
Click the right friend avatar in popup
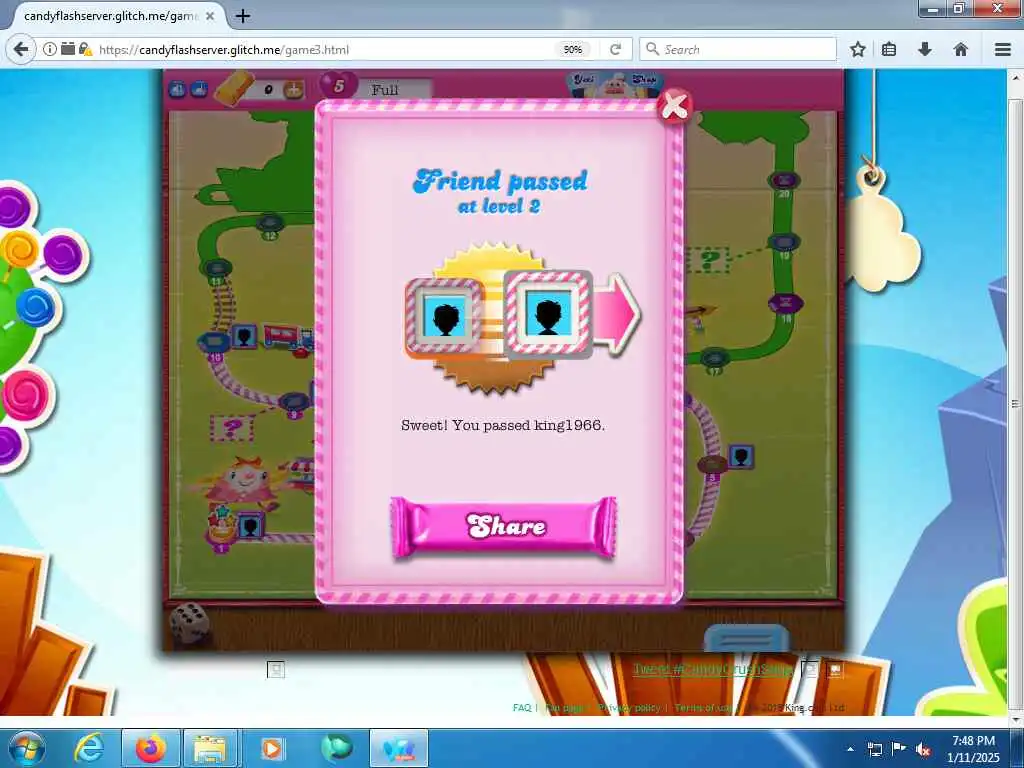tap(549, 313)
